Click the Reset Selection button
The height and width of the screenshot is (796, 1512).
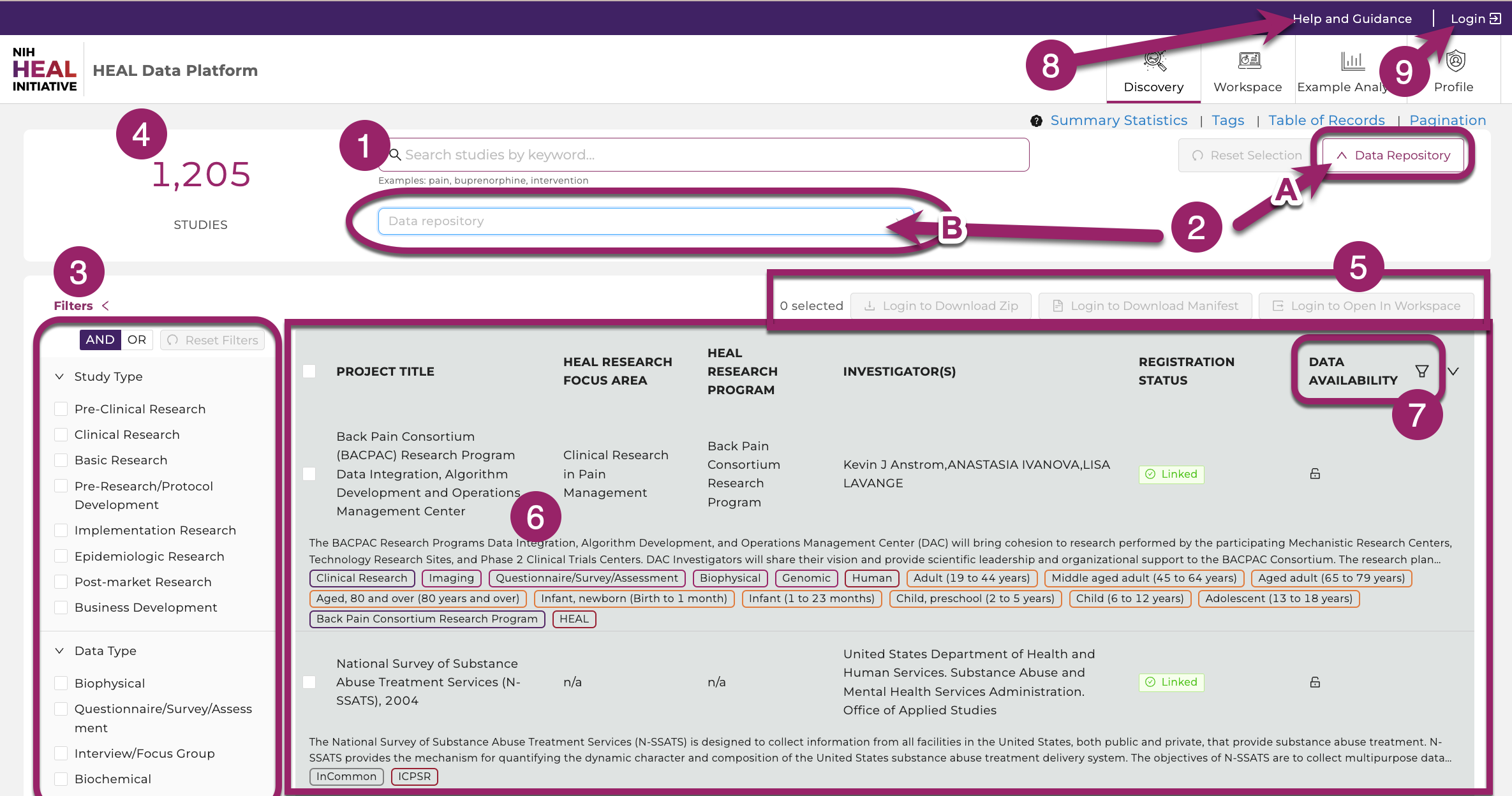coord(1246,155)
